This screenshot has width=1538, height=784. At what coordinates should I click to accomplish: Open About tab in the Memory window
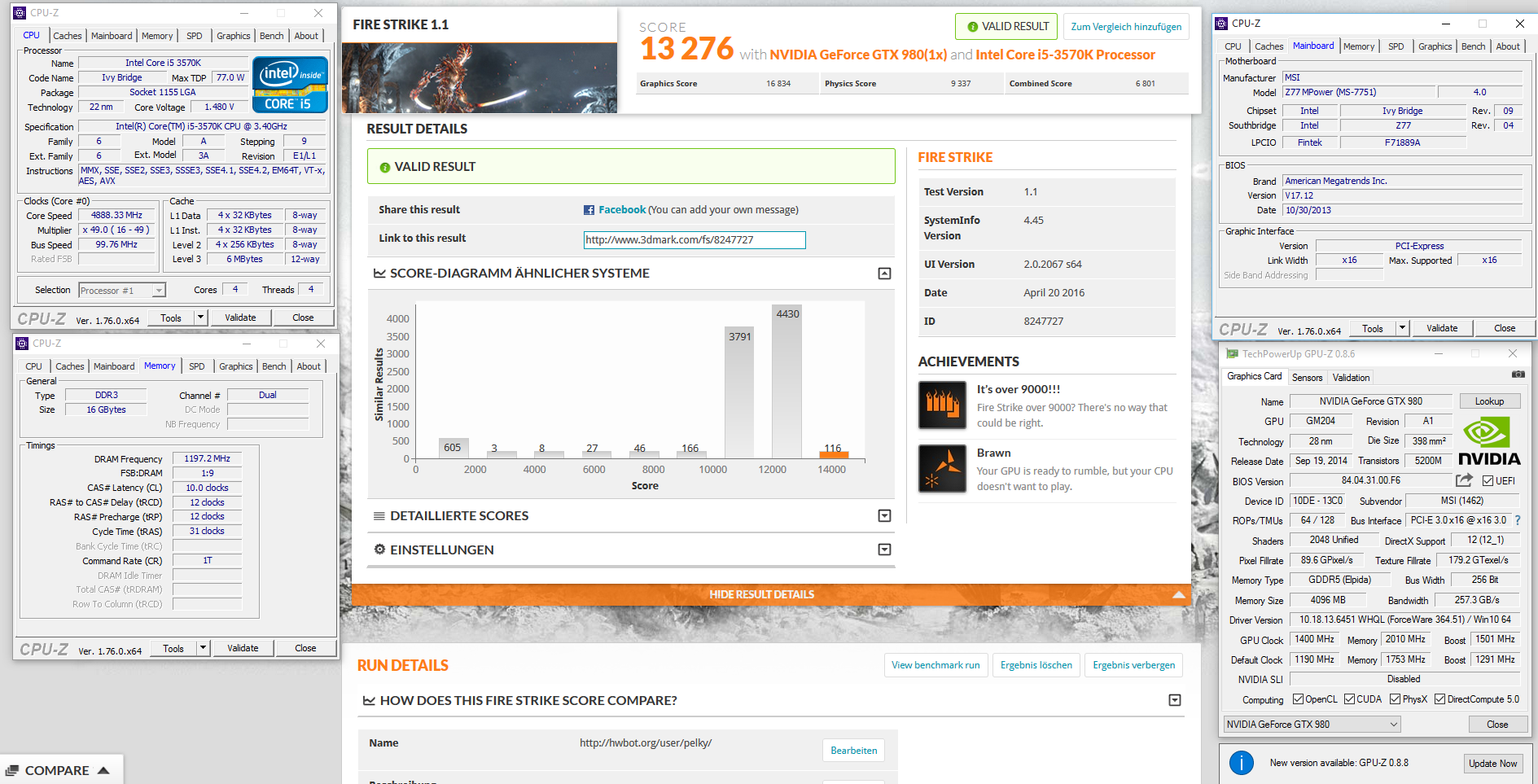point(309,366)
